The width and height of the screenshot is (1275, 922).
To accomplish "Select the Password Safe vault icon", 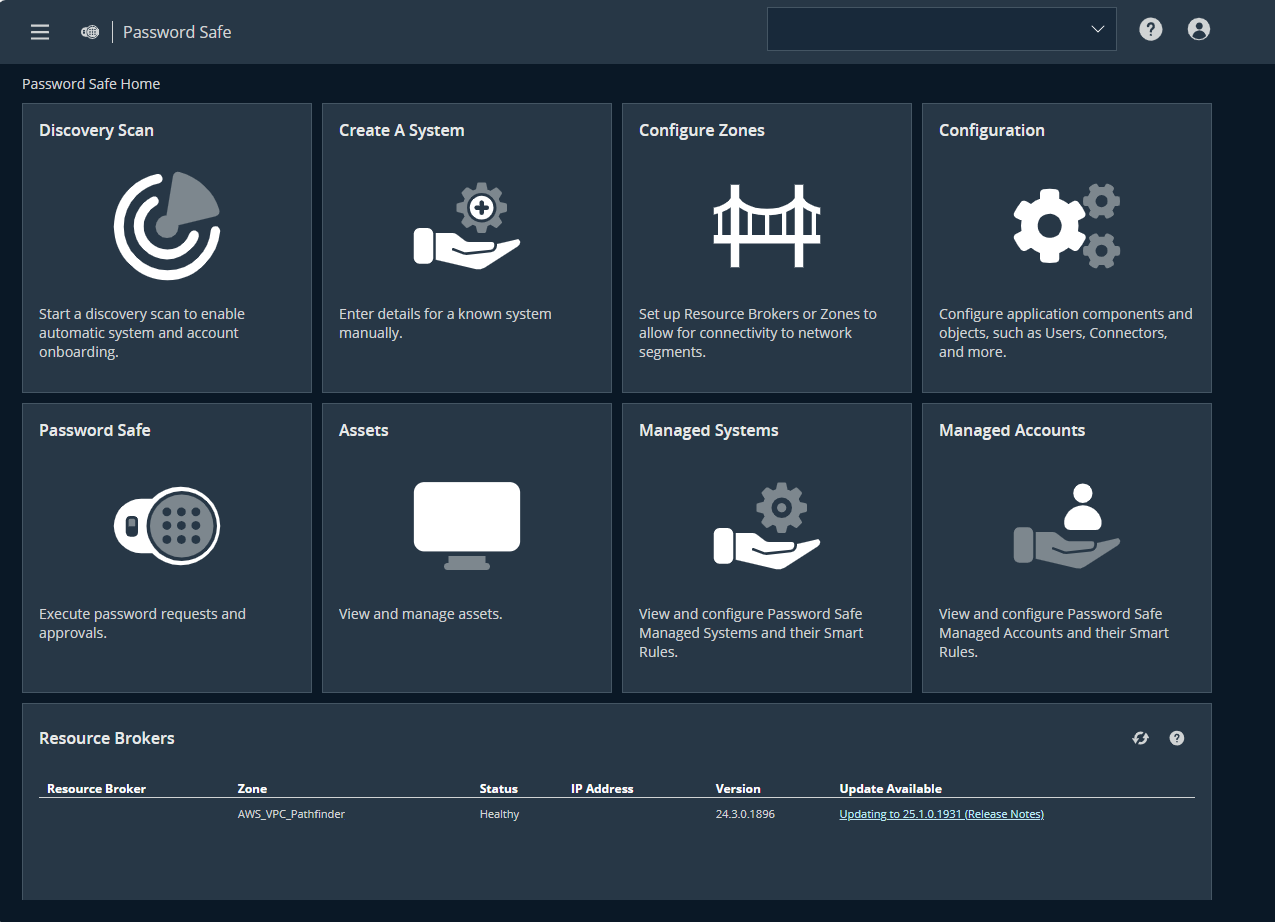I will tap(166, 525).
